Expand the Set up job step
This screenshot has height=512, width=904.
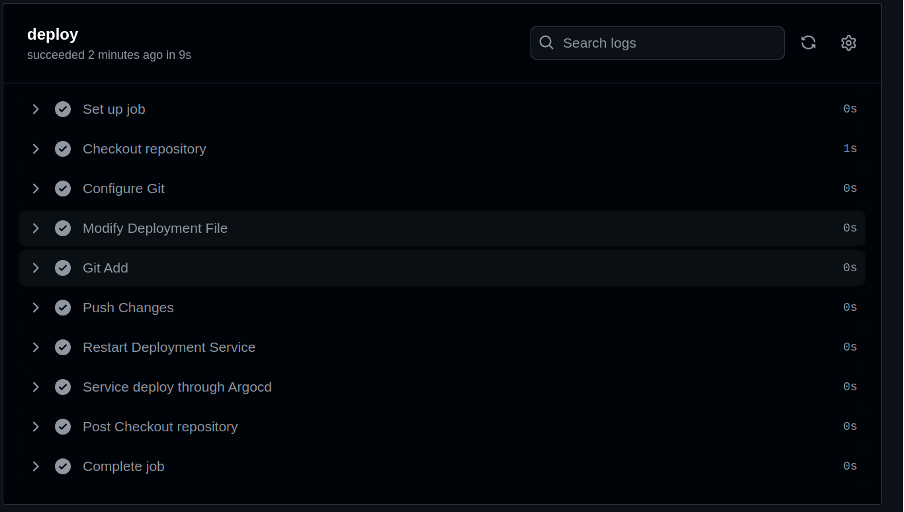(36, 109)
